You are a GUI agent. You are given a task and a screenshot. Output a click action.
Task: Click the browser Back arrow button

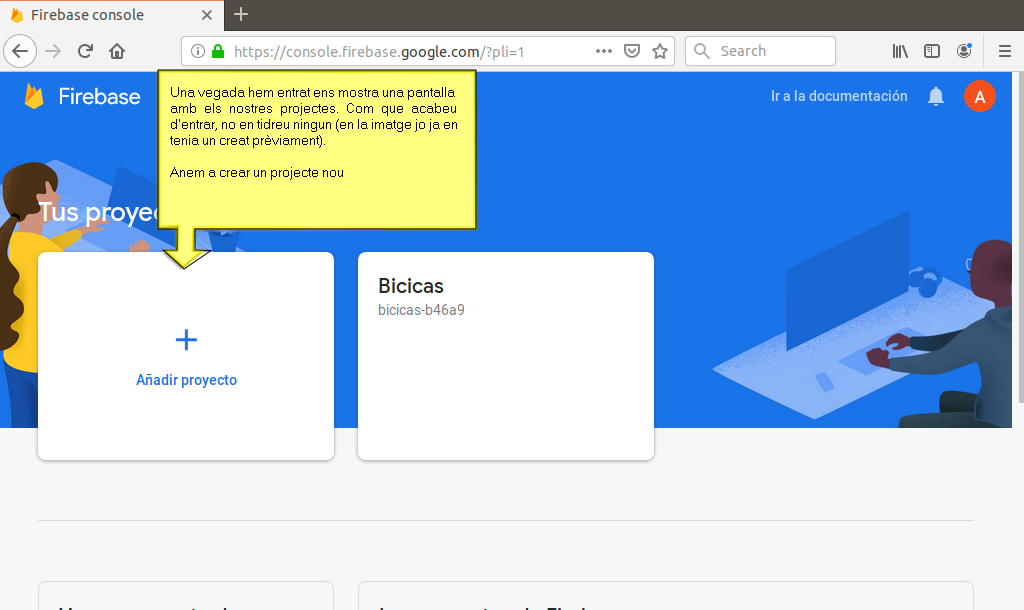click(x=20, y=51)
